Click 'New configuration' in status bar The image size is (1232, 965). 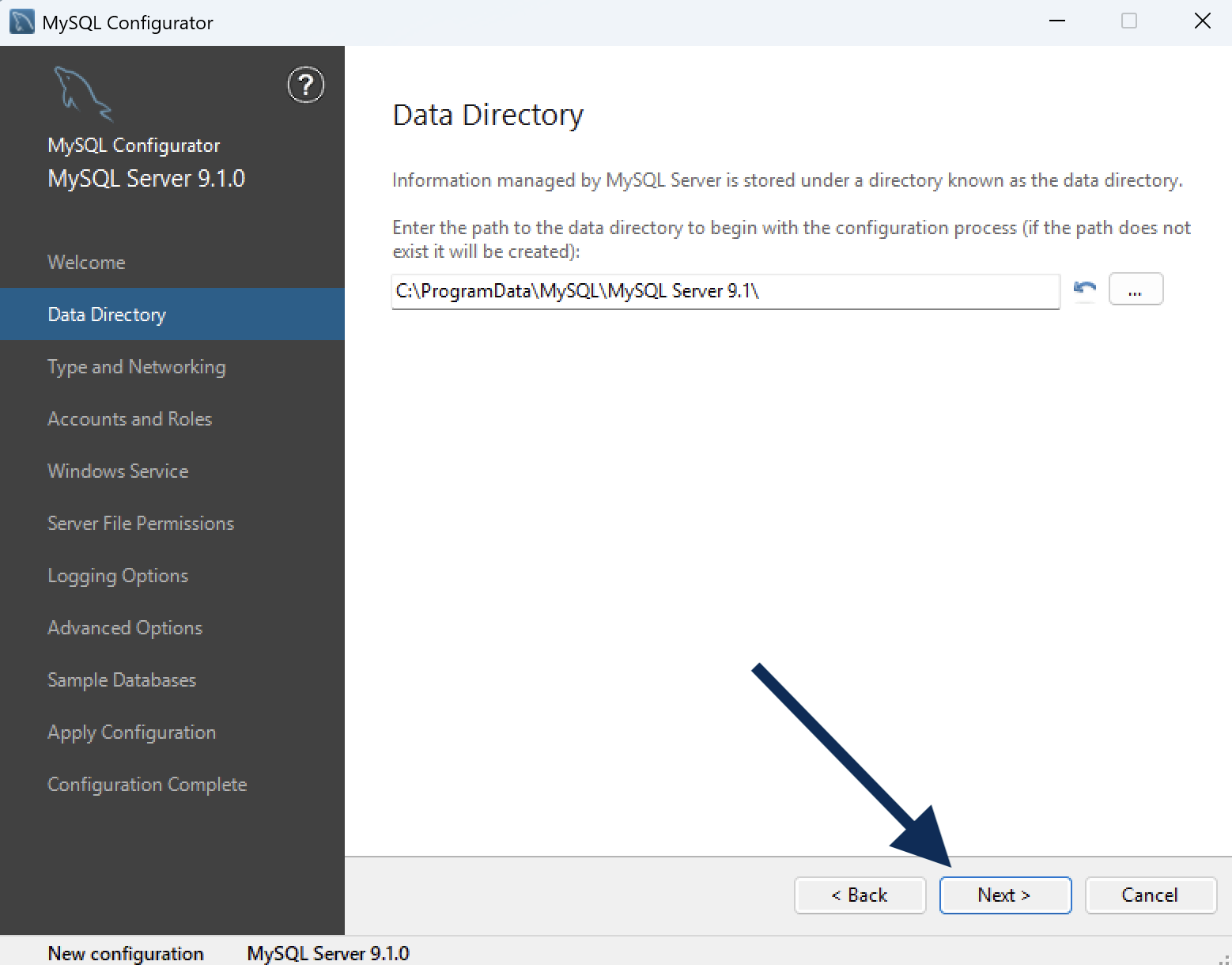click(126, 953)
